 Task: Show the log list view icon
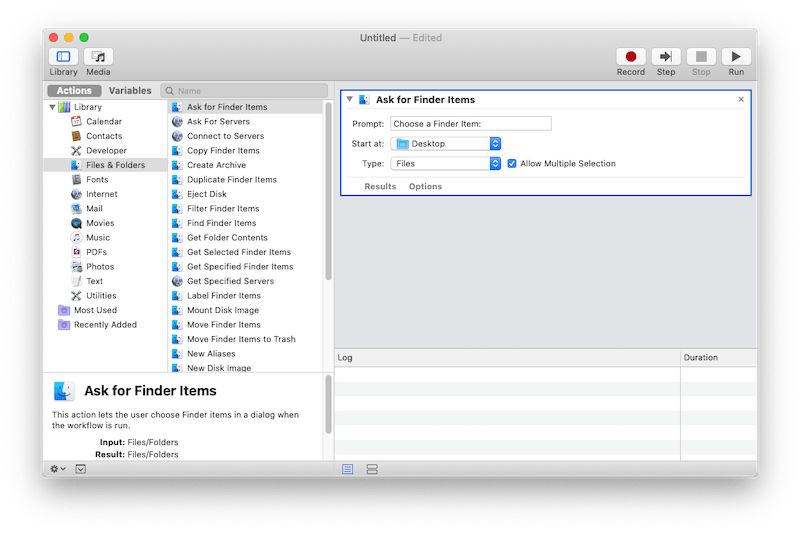coord(347,469)
